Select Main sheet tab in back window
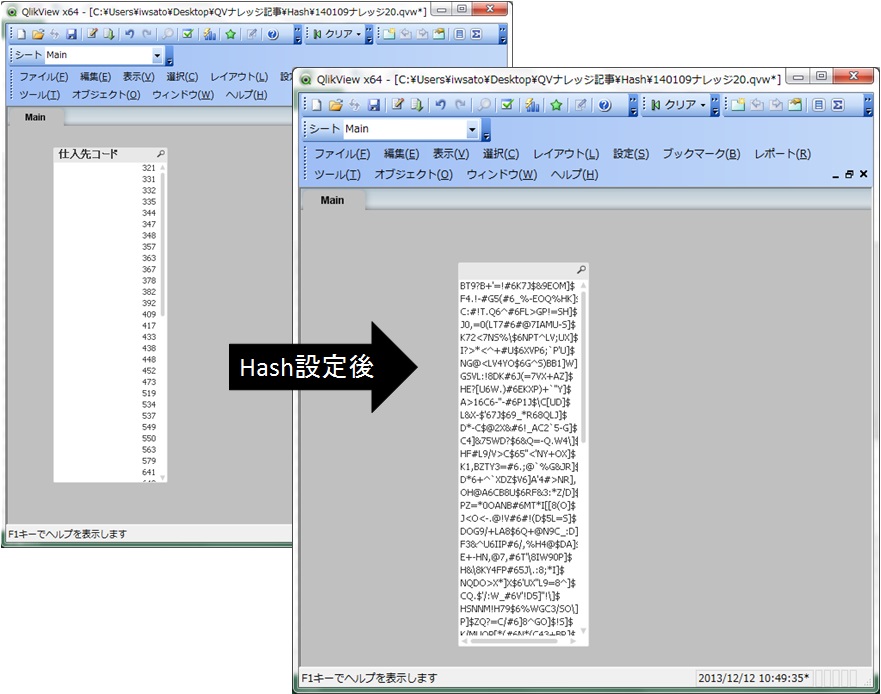881x694 pixels. click(35, 117)
